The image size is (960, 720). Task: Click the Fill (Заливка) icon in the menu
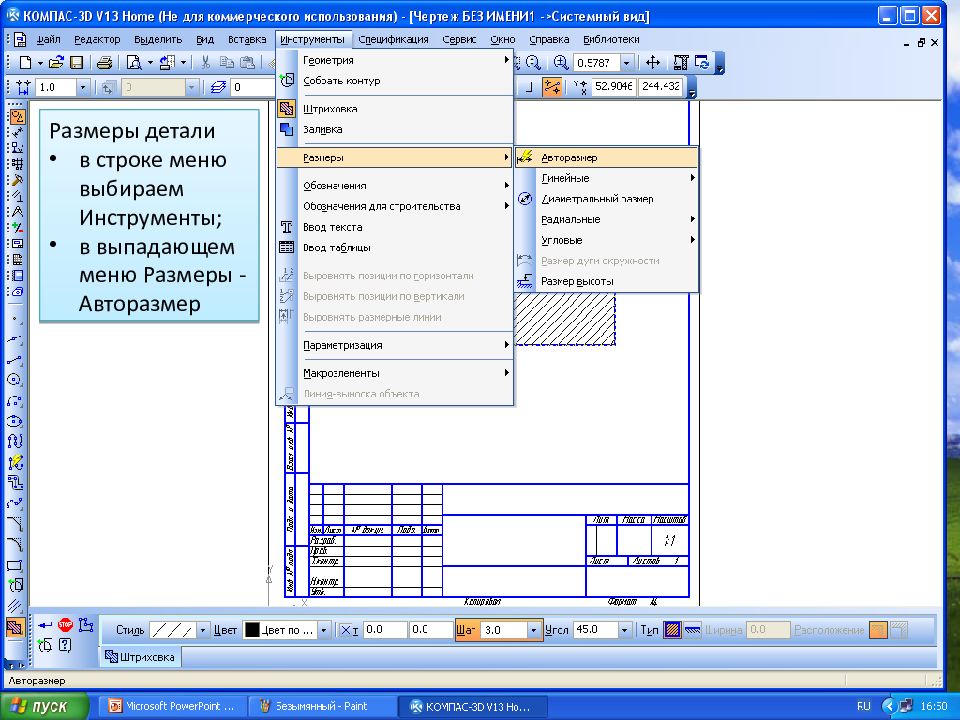tap(287, 129)
